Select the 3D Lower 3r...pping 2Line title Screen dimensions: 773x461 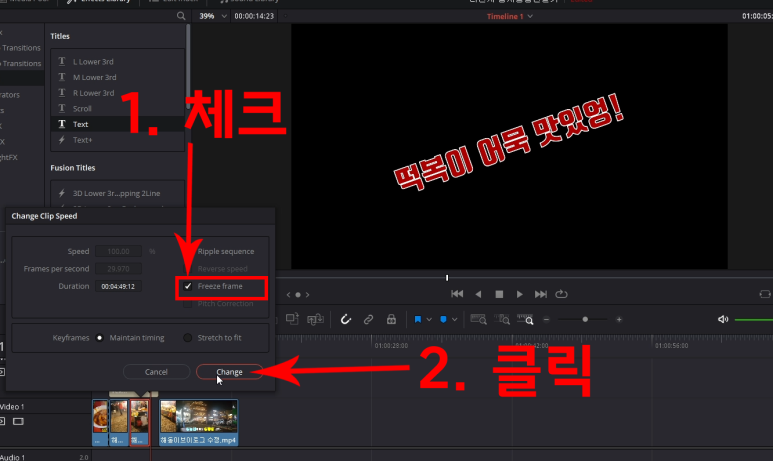click(117, 193)
